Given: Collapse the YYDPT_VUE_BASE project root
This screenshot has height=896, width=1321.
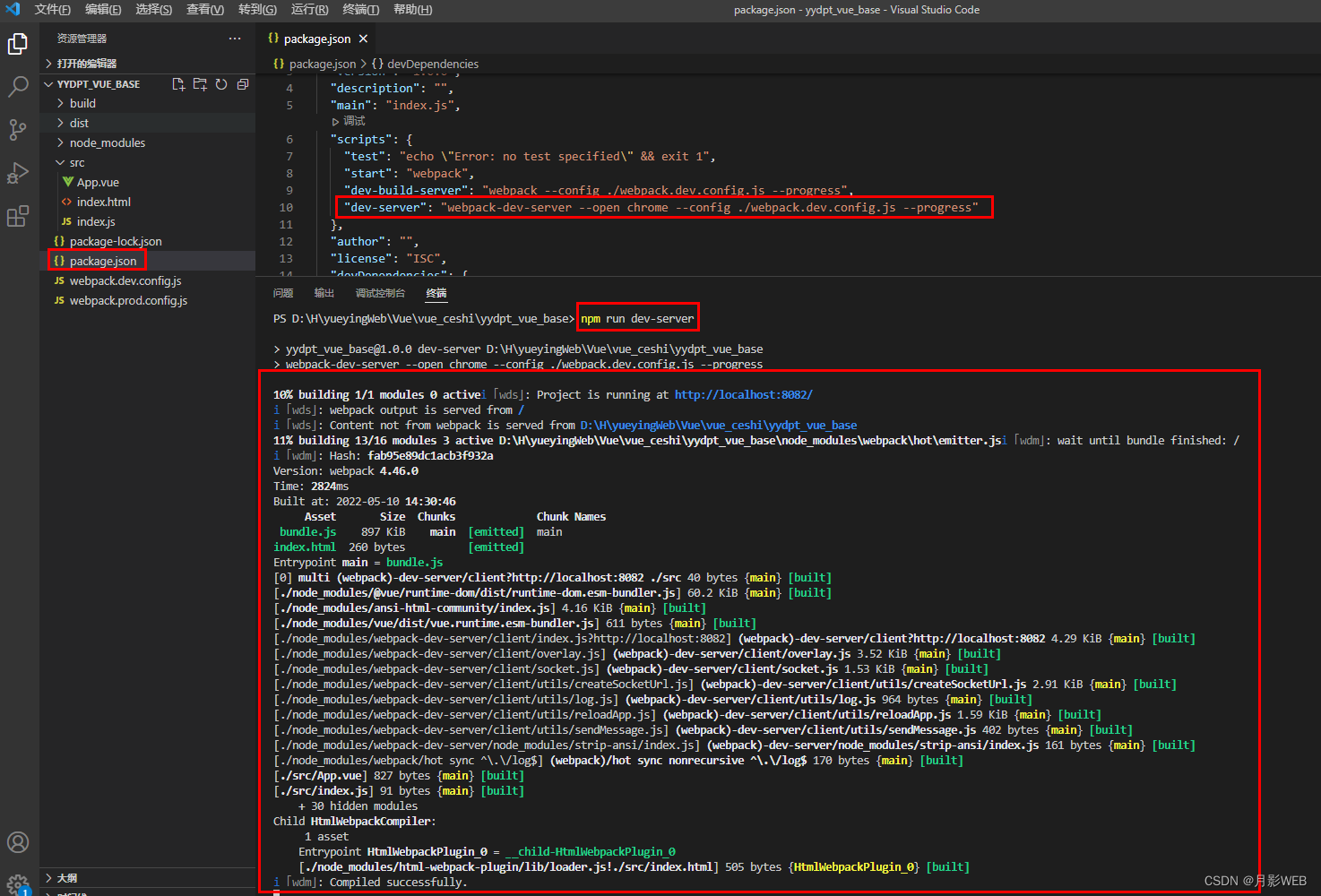Looking at the screenshot, I should point(99,84).
